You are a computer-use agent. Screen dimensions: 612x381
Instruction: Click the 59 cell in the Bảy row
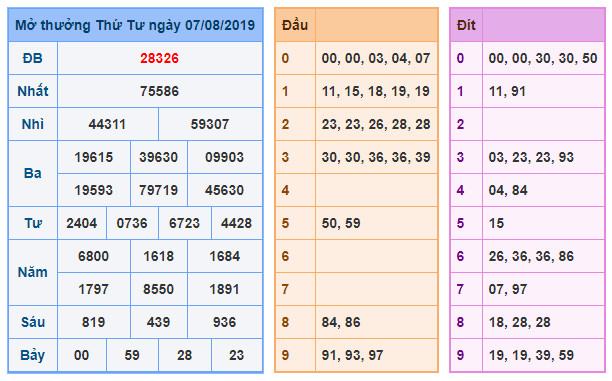tap(132, 355)
